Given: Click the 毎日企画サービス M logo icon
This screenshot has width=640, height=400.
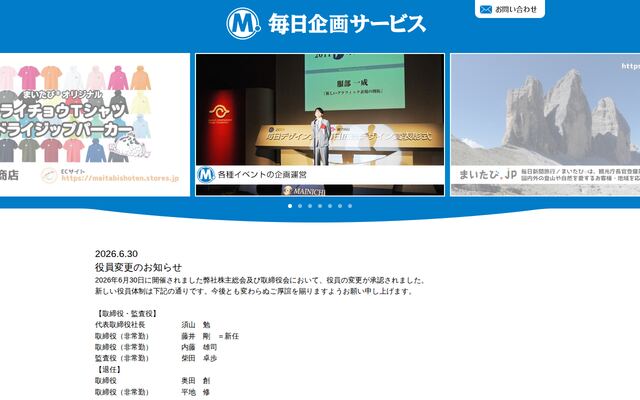Looking at the screenshot, I should click(244, 23).
